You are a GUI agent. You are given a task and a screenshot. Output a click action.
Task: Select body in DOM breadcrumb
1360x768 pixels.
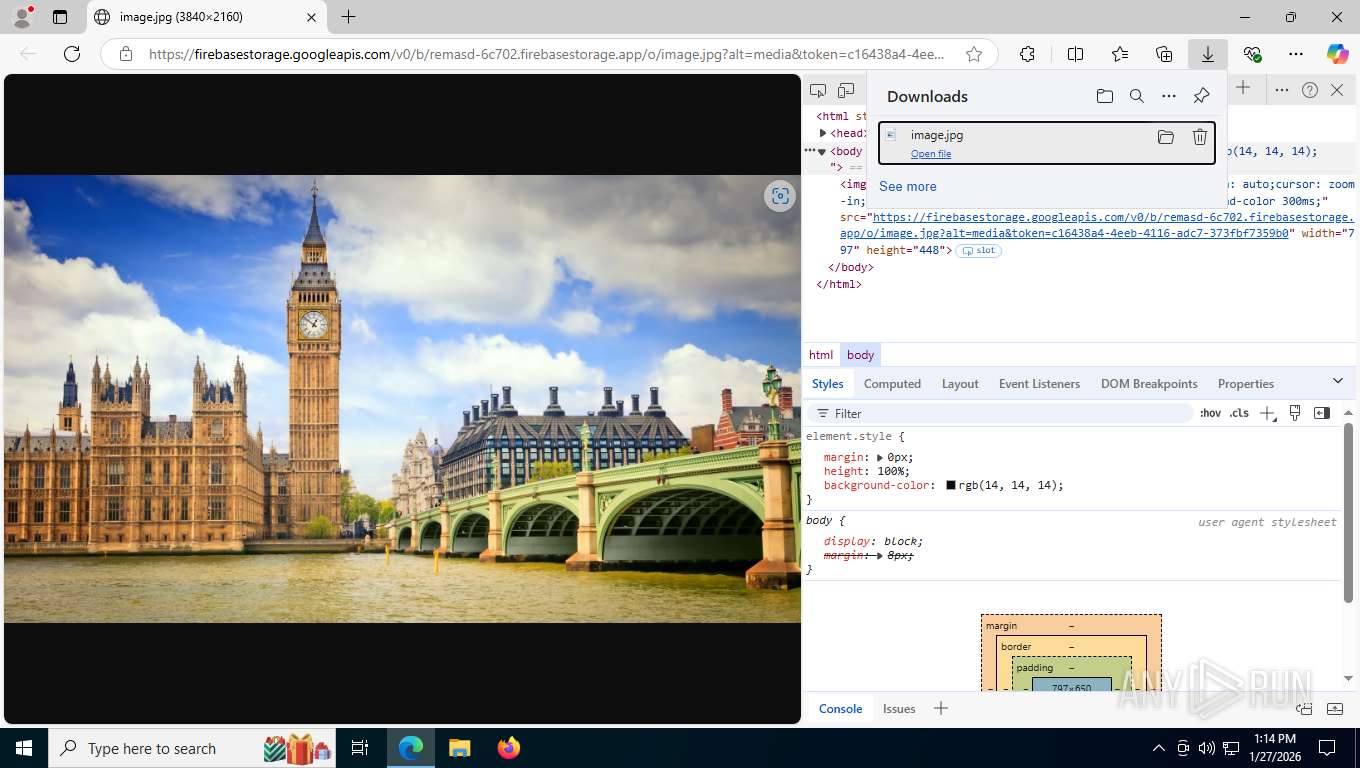pos(860,355)
